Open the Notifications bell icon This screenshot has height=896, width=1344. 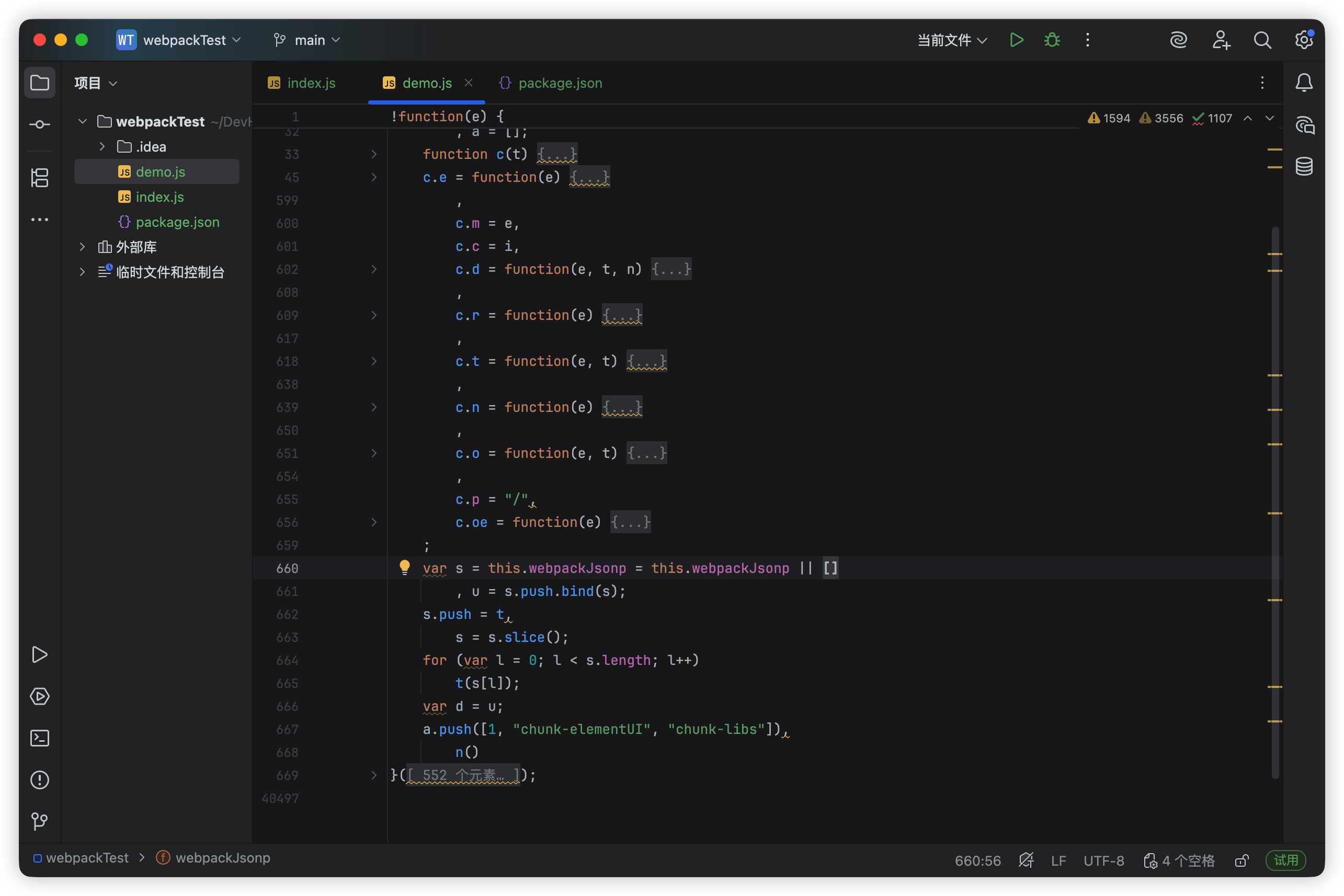click(1304, 84)
